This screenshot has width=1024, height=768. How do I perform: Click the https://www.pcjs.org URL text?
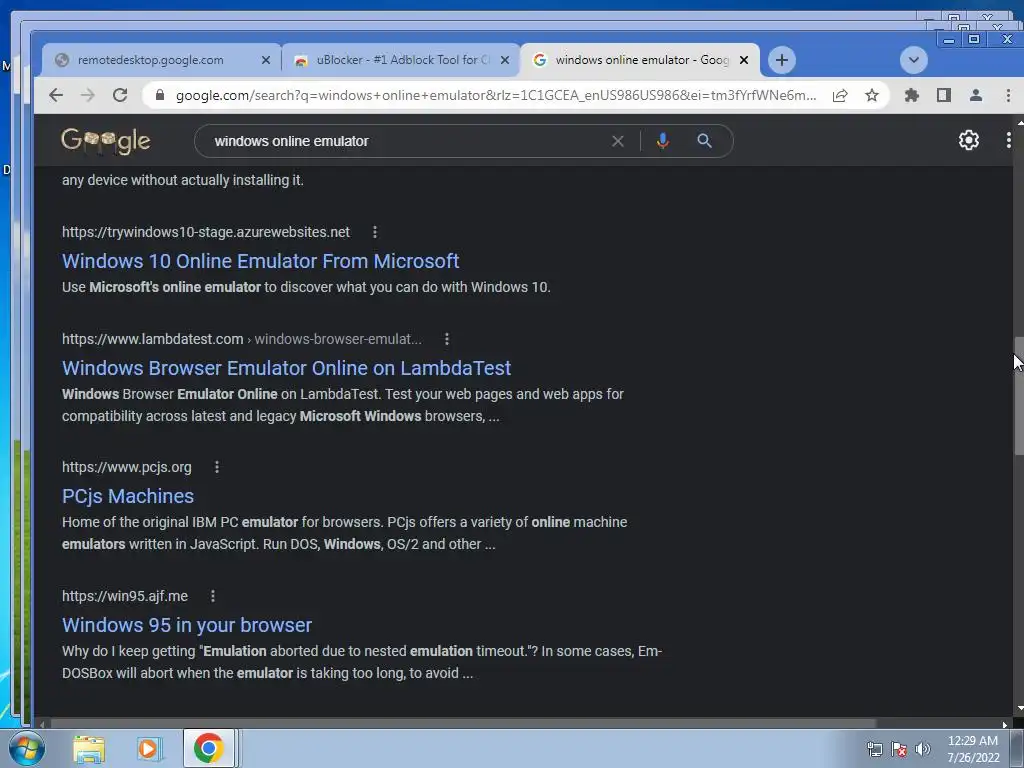pos(127,467)
